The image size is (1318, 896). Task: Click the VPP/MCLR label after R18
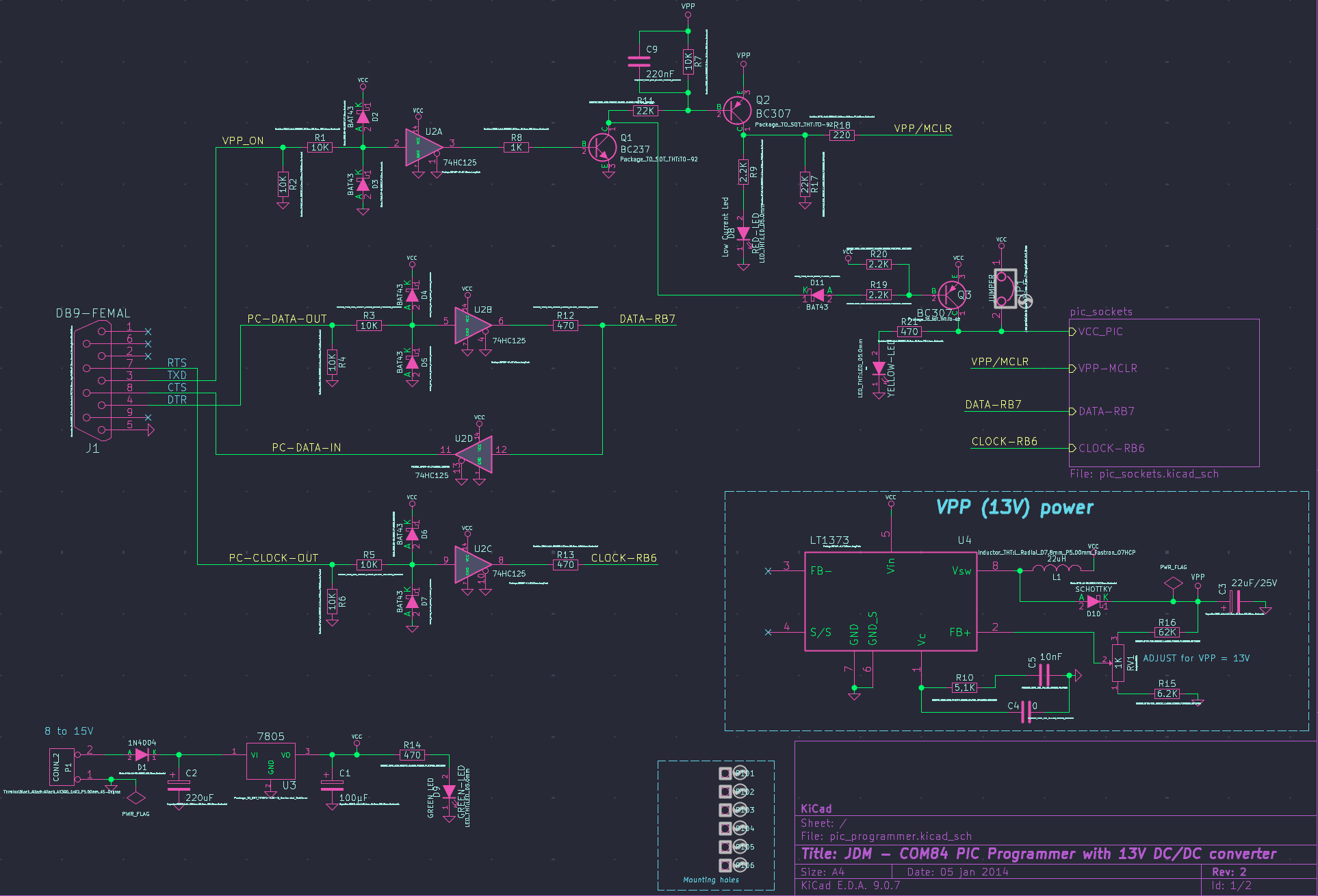[x=922, y=129]
